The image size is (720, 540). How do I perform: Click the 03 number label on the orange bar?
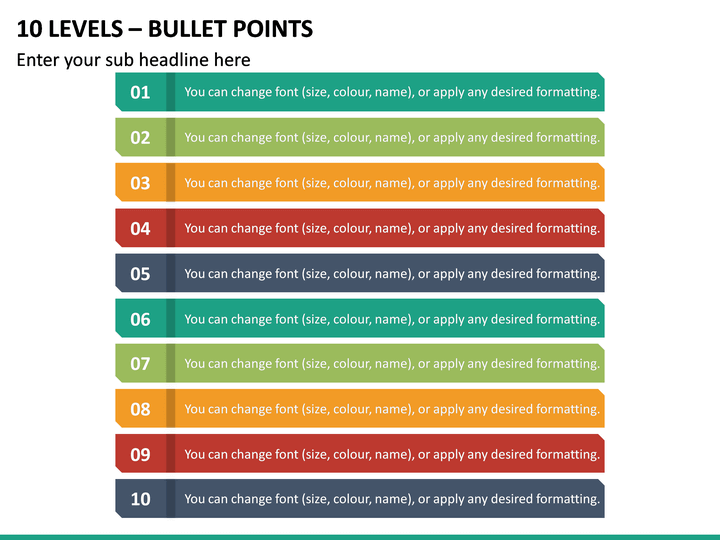[140, 183]
